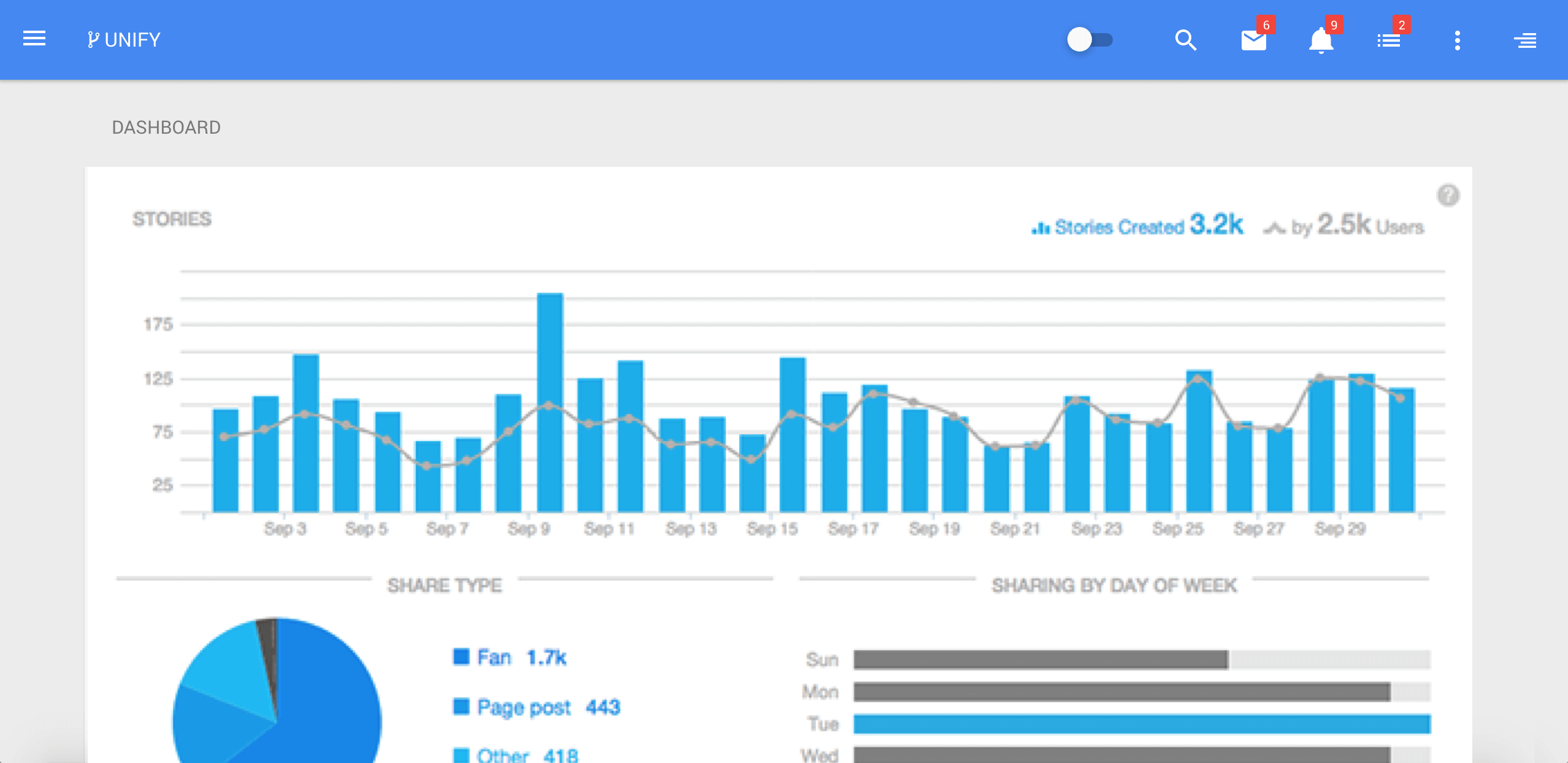Open the search function

point(1185,39)
